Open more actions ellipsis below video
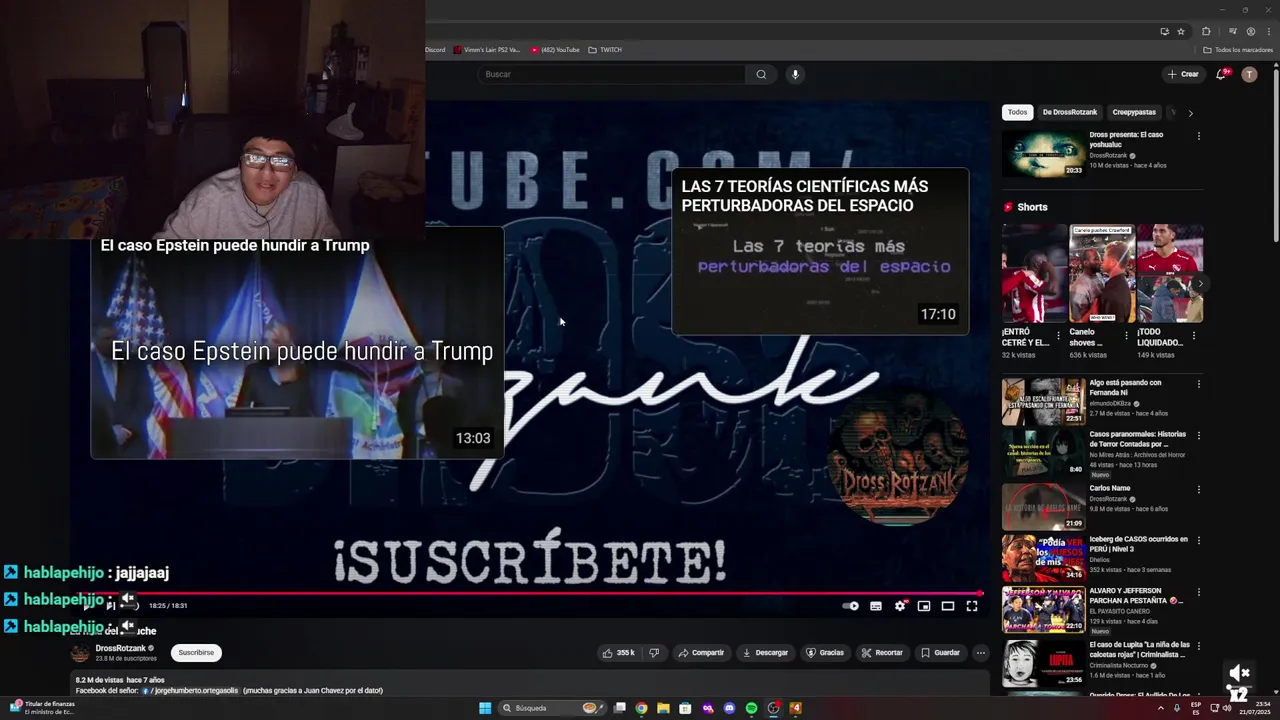The image size is (1280, 720). [x=980, y=653]
